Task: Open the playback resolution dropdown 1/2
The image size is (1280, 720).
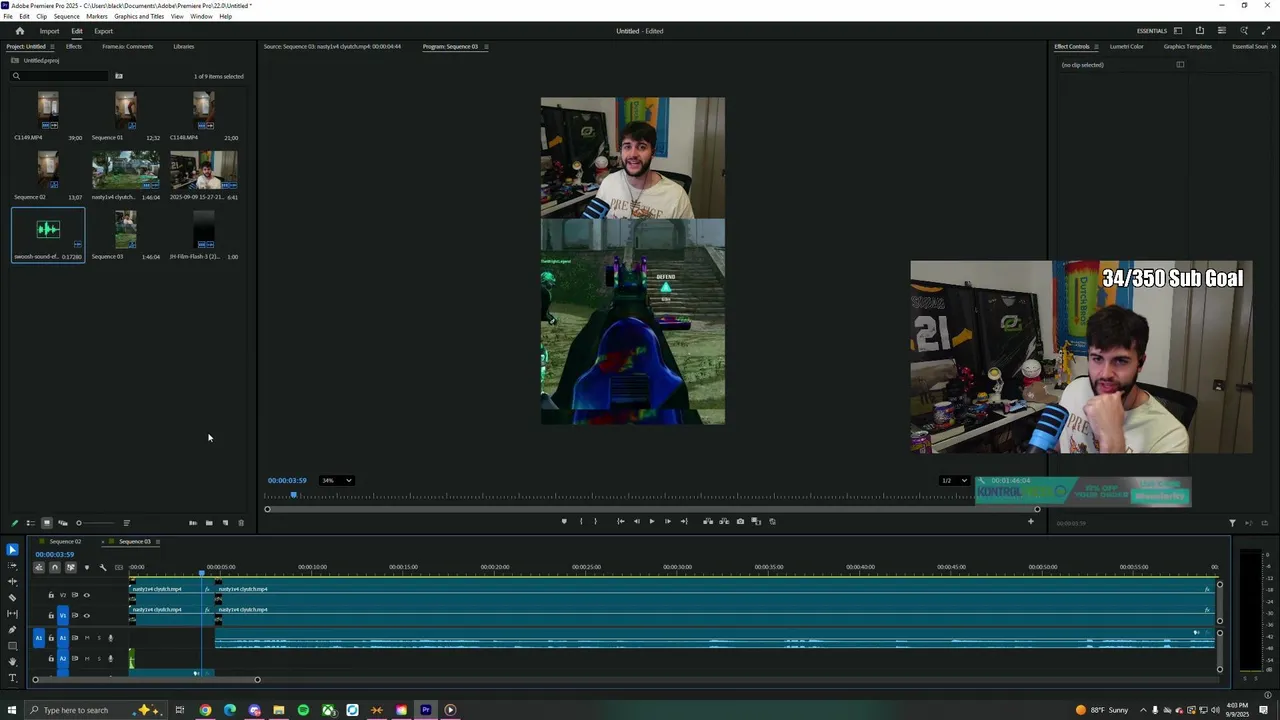Action: coord(955,480)
